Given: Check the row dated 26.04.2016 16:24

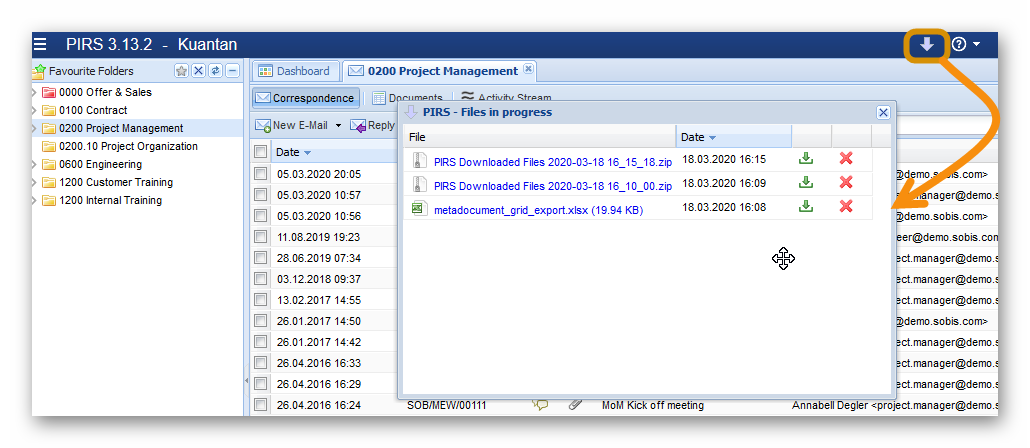Looking at the screenshot, I should pos(261,405).
